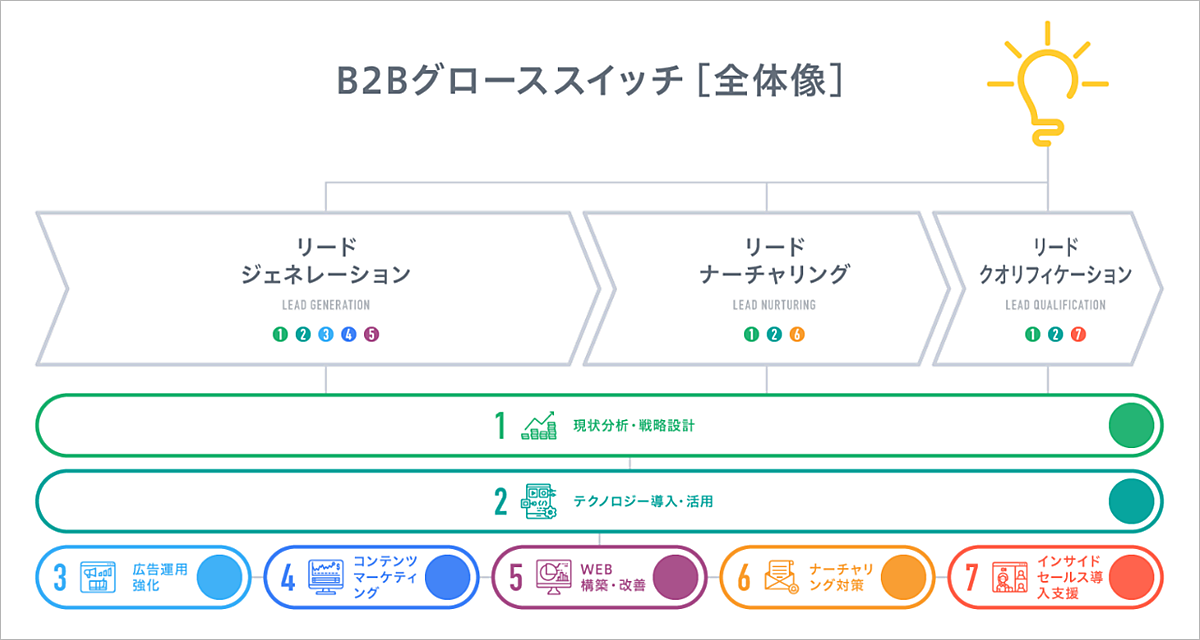Click the envelope icon in box 6
This screenshot has width=1200, height=640.
(781, 578)
